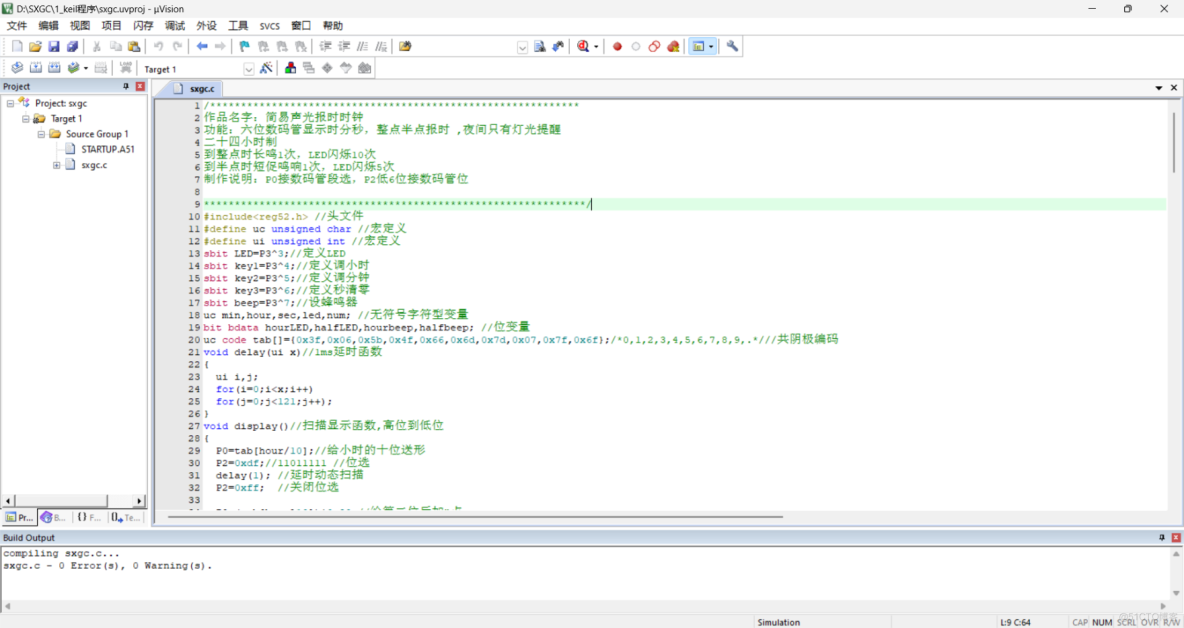This screenshot has height=628, width=1184.
Task: Download code to flash memory
Action: pyautogui.click(x=125, y=68)
